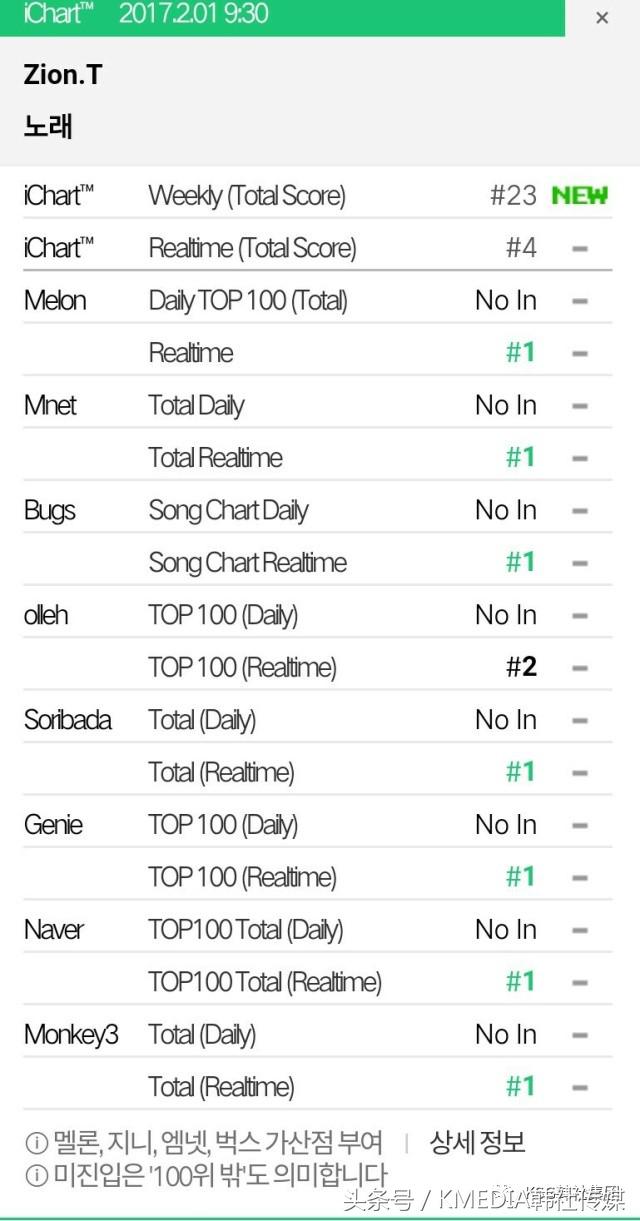
Task: Click the Melon Daily TOP 100 row
Action: click(248, 300)
